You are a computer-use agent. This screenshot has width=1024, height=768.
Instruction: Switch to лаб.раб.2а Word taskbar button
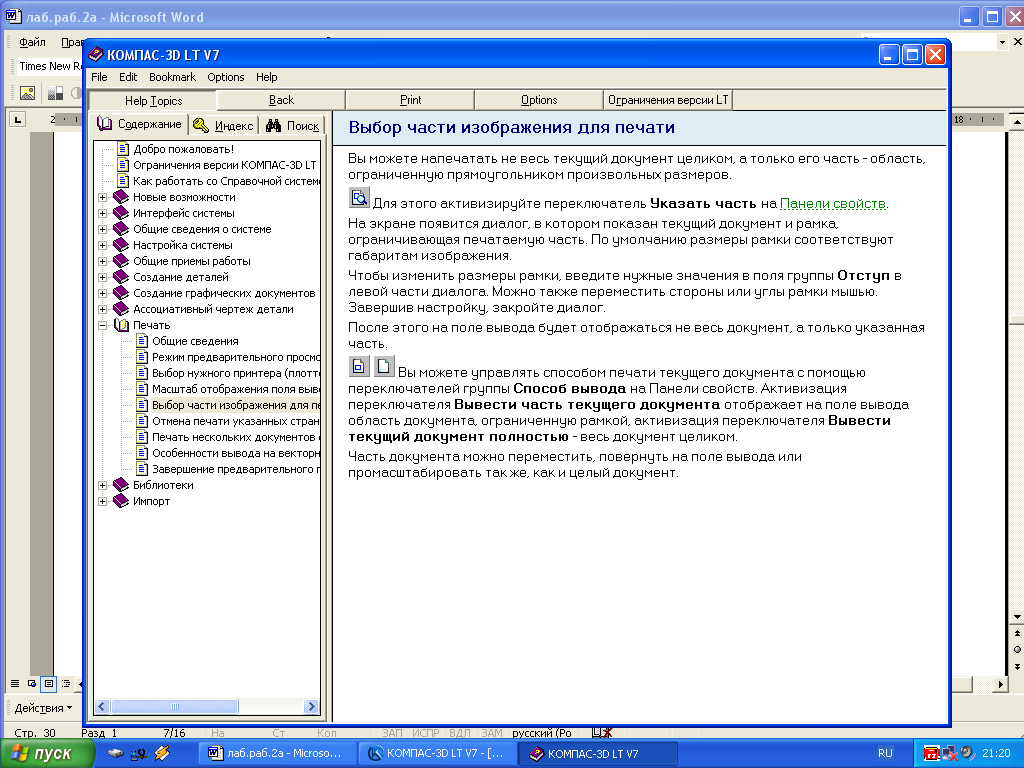(x=278, y=754)
